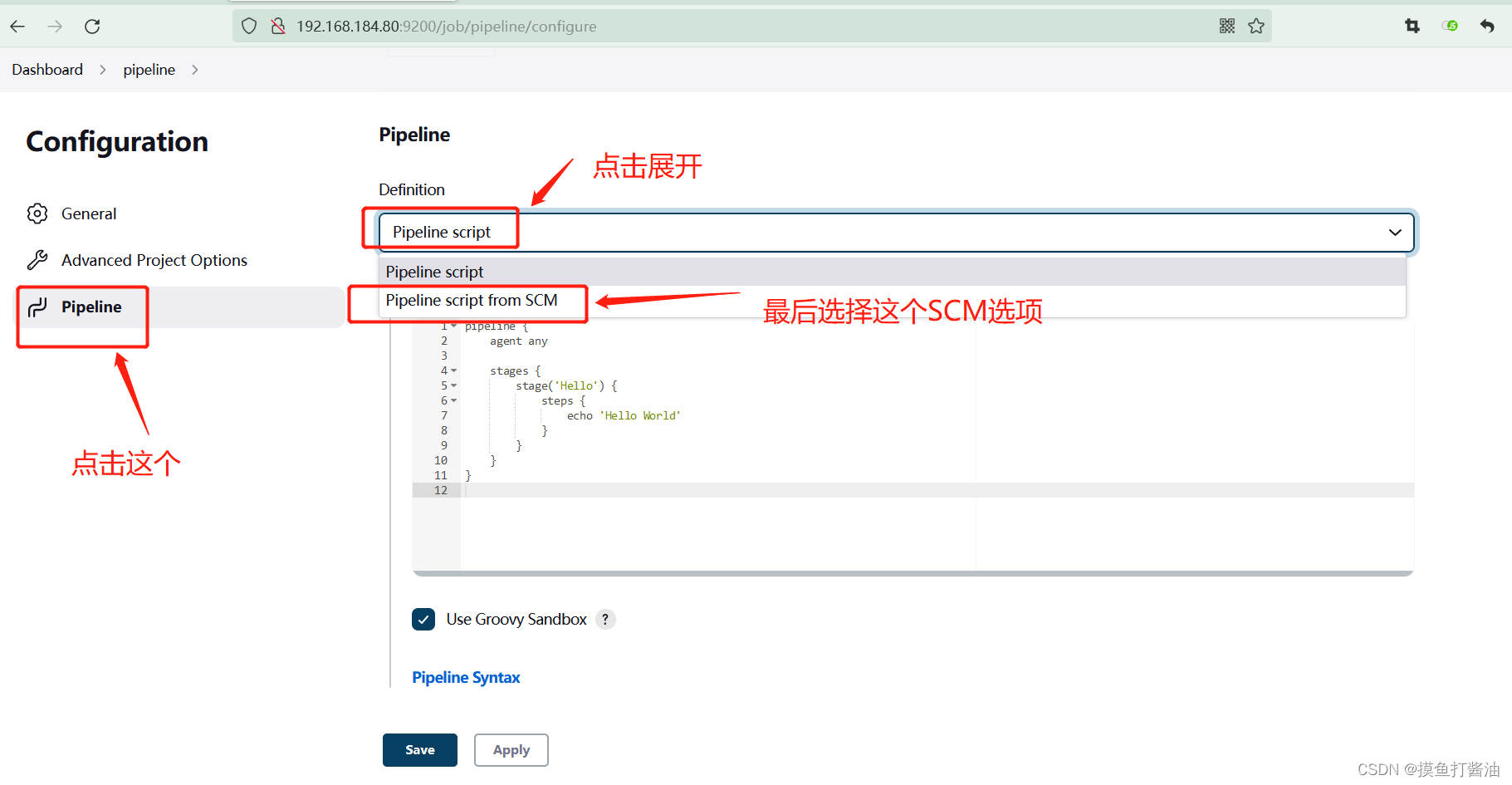Click the echo 'Hello World' code line
This screenshot has height=785, width=1512.
[624, 415]
